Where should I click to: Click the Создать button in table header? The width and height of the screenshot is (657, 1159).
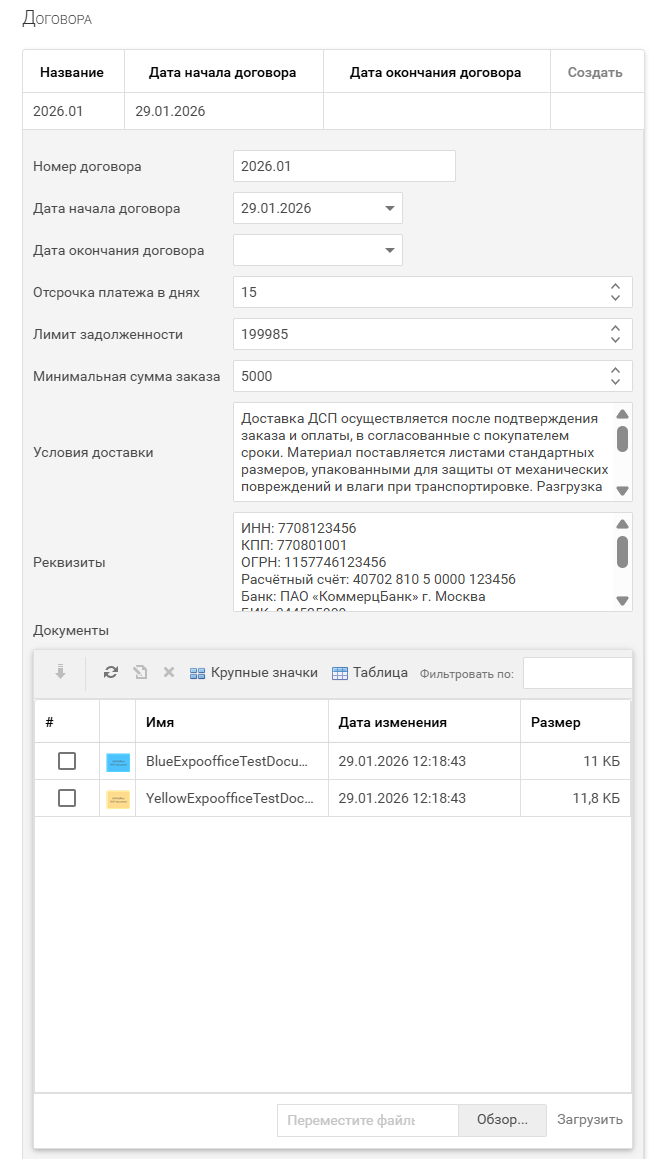click(x=595, y=73)
